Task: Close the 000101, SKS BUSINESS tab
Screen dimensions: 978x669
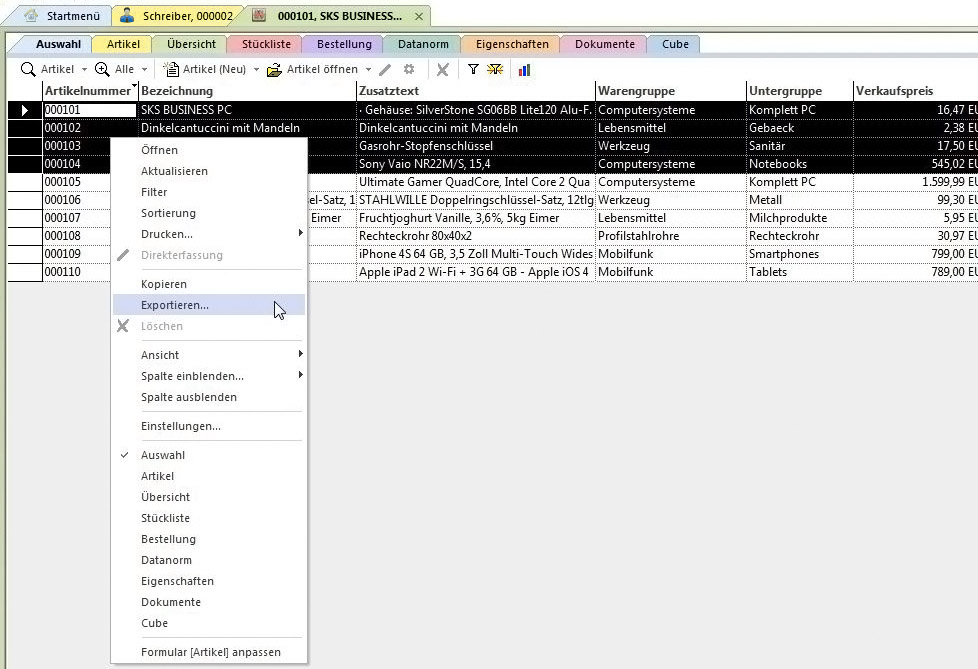Action: coord(419,16)
